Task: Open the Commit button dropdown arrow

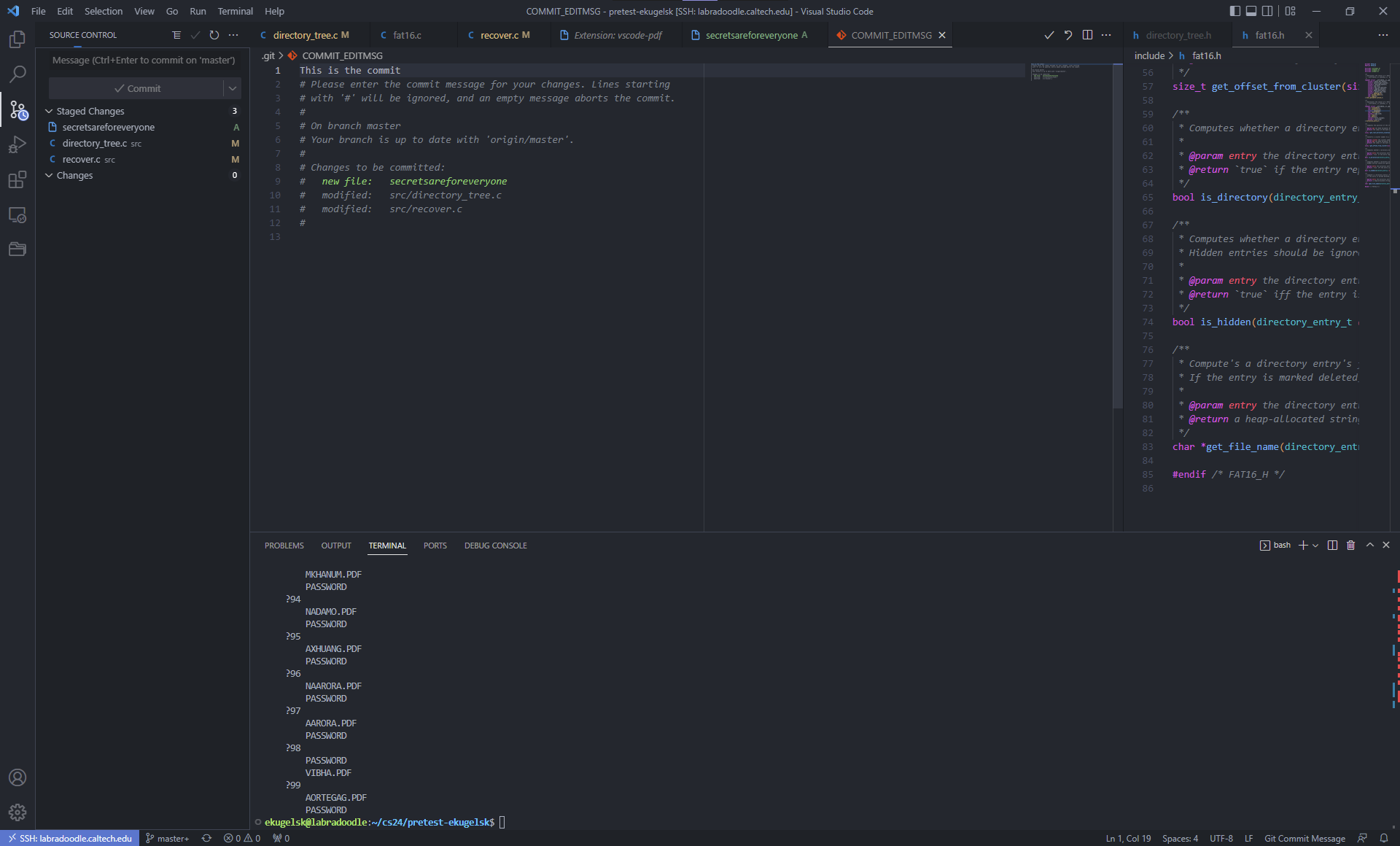Action: [233, 88]
